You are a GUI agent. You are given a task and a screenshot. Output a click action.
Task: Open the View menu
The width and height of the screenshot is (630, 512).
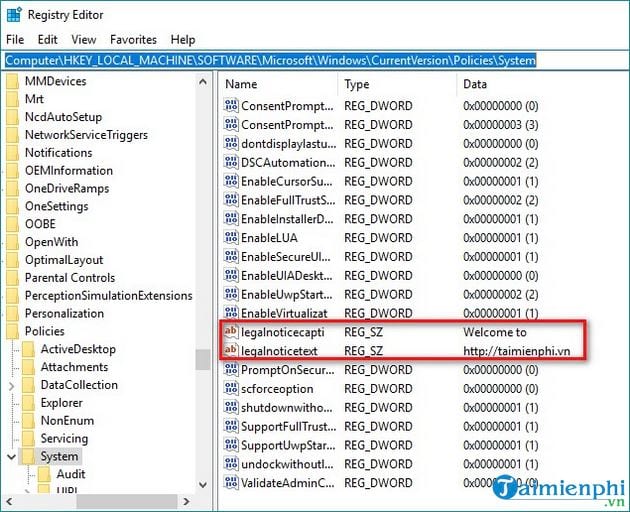[x=84, y=39]
